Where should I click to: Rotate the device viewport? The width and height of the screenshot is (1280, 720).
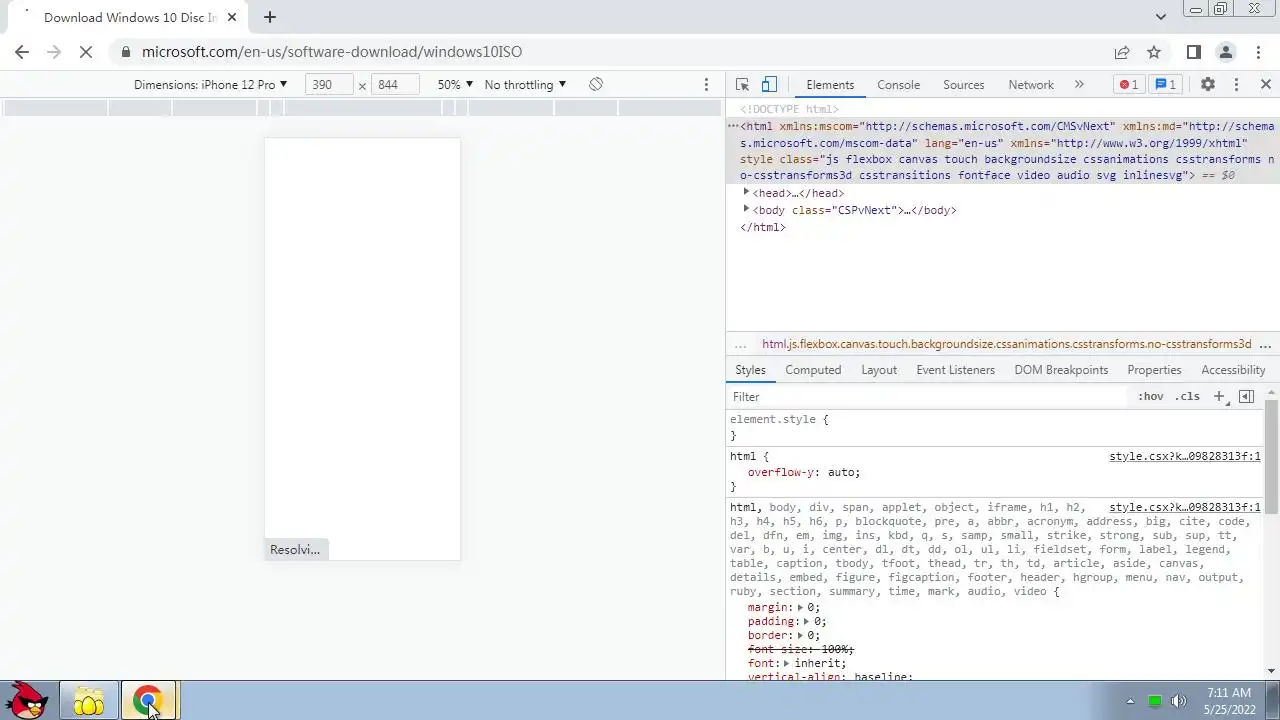(596, 84)
